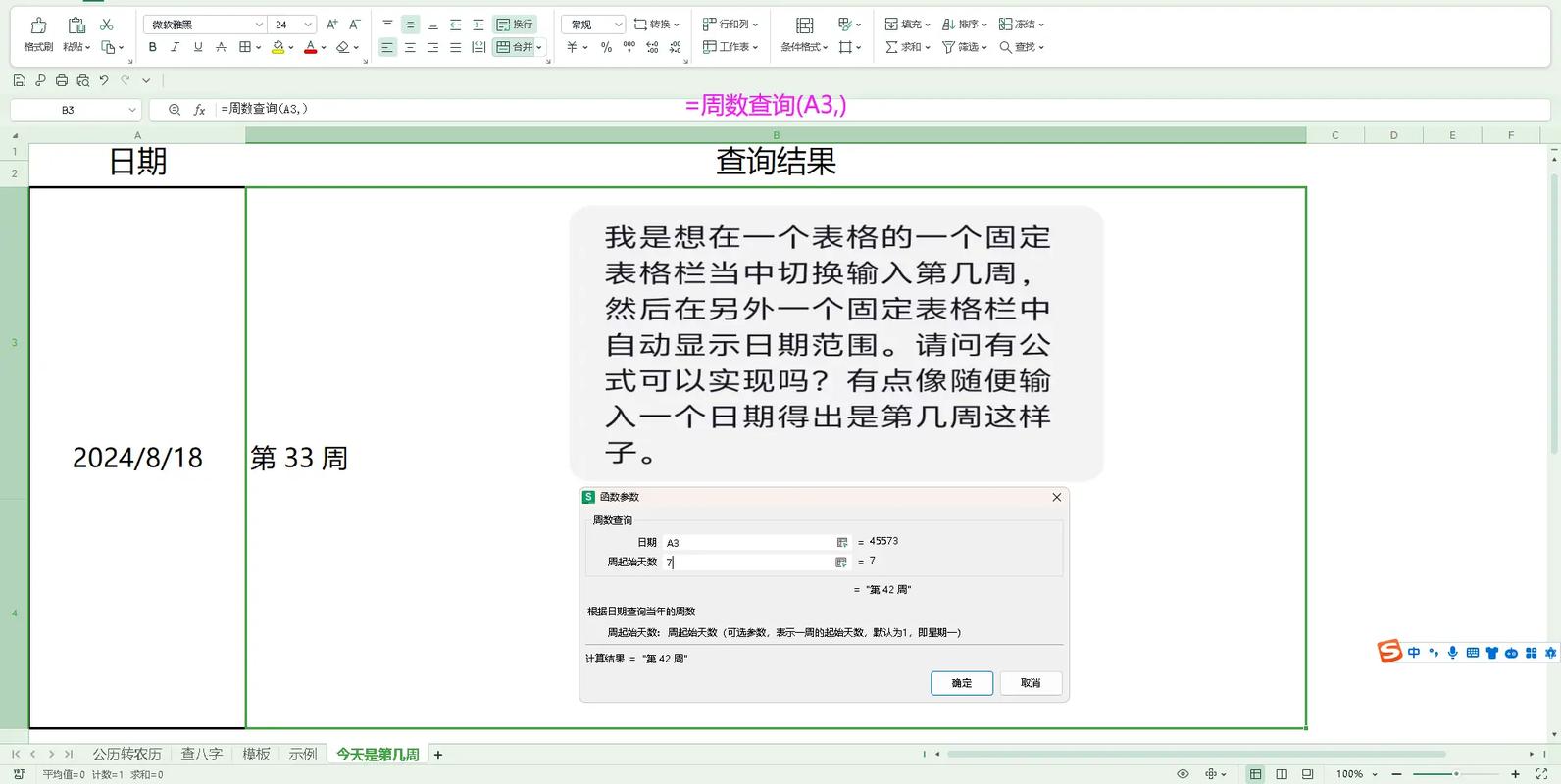Viewport: 1561px width, 784px height.
Task: Toggle middle vertical alignment
Action: pyautogui.click(x=410, y=24)
